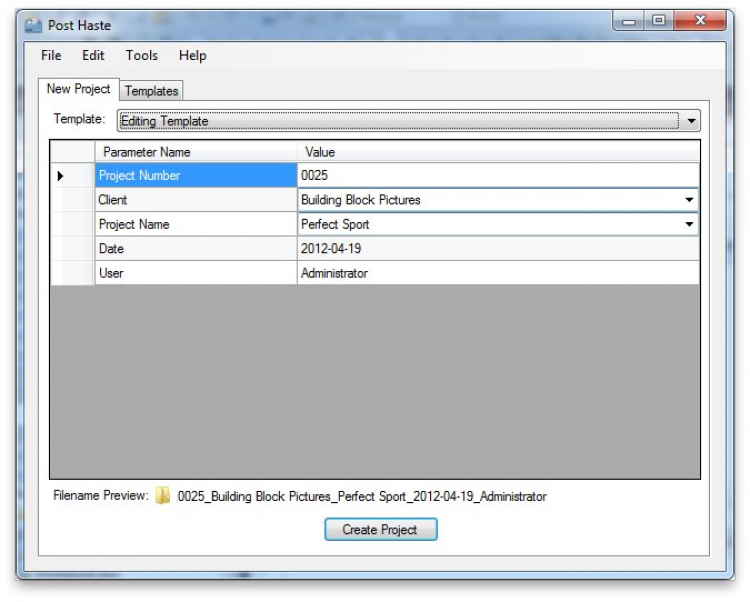Click the Create Project button
Viewport: 750px width, 602px height.
381,529
